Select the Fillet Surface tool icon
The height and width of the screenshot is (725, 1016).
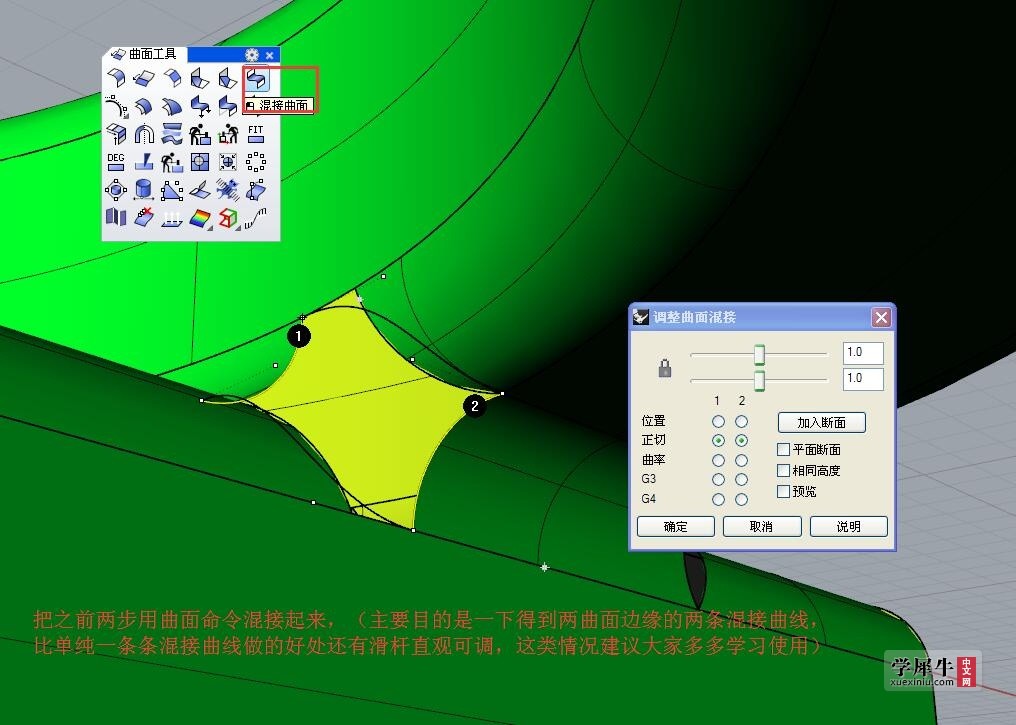(x=116, y=78)
